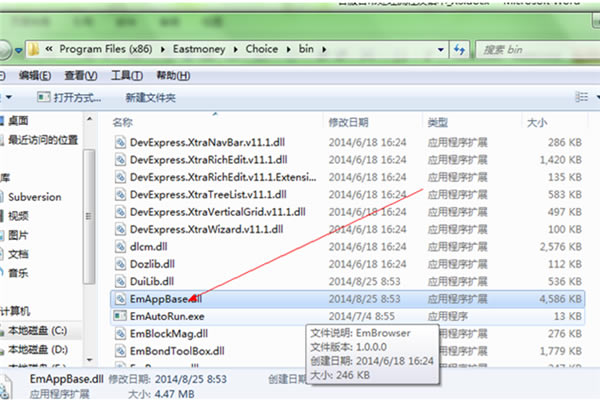
Task: Open the recent locations dropdown arrow
Action: (18, 50)
